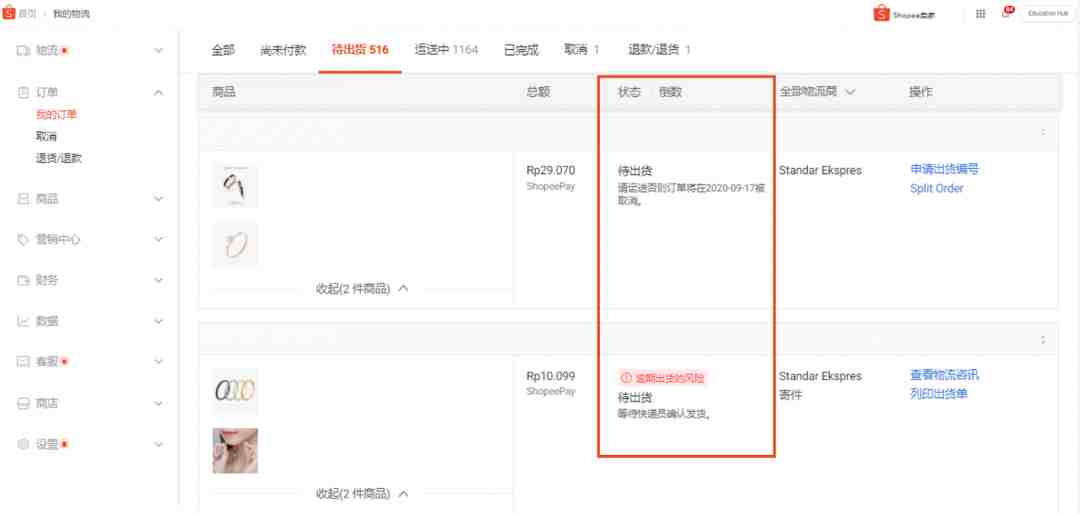
Task: Expand the 营销中心 sidebar section chevron
Action: pos(158,240)
